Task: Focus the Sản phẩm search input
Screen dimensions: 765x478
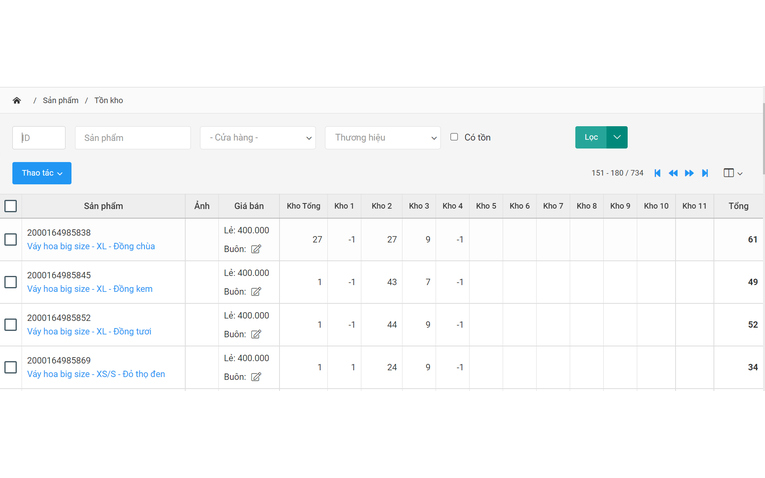Action: [x=133, y=138]
